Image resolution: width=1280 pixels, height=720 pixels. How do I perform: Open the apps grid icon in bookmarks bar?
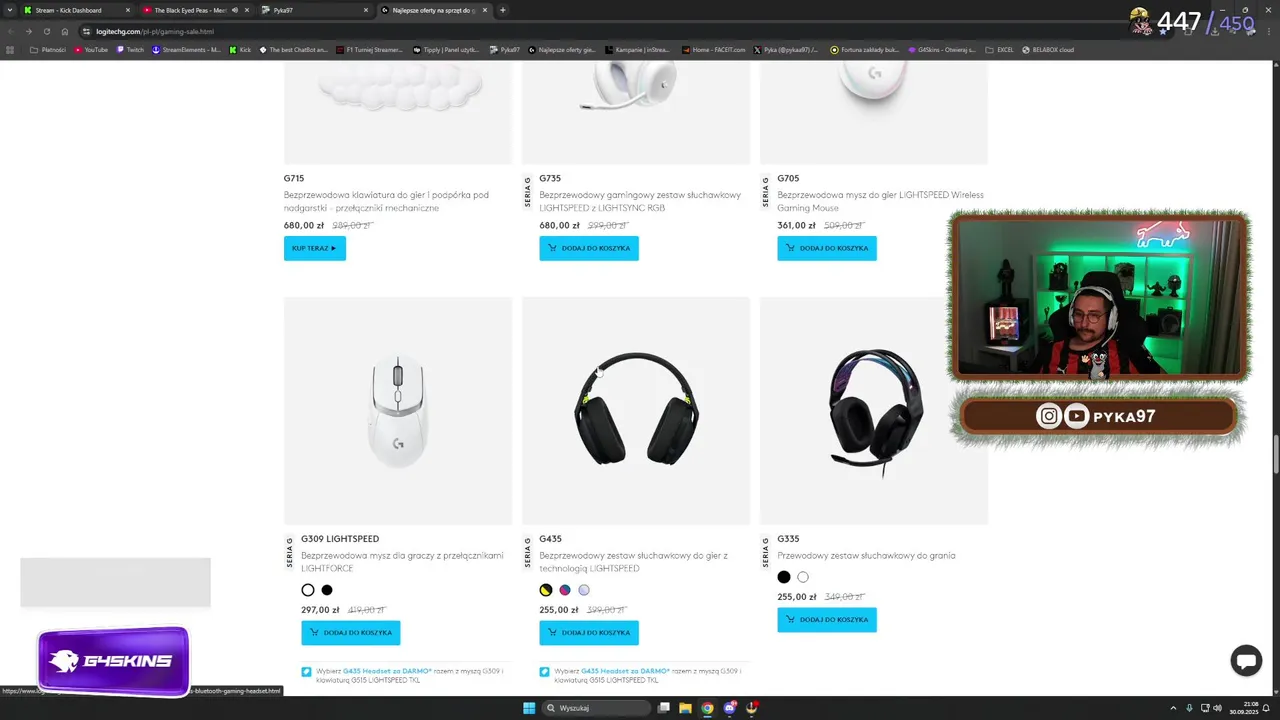coord(11,49)
